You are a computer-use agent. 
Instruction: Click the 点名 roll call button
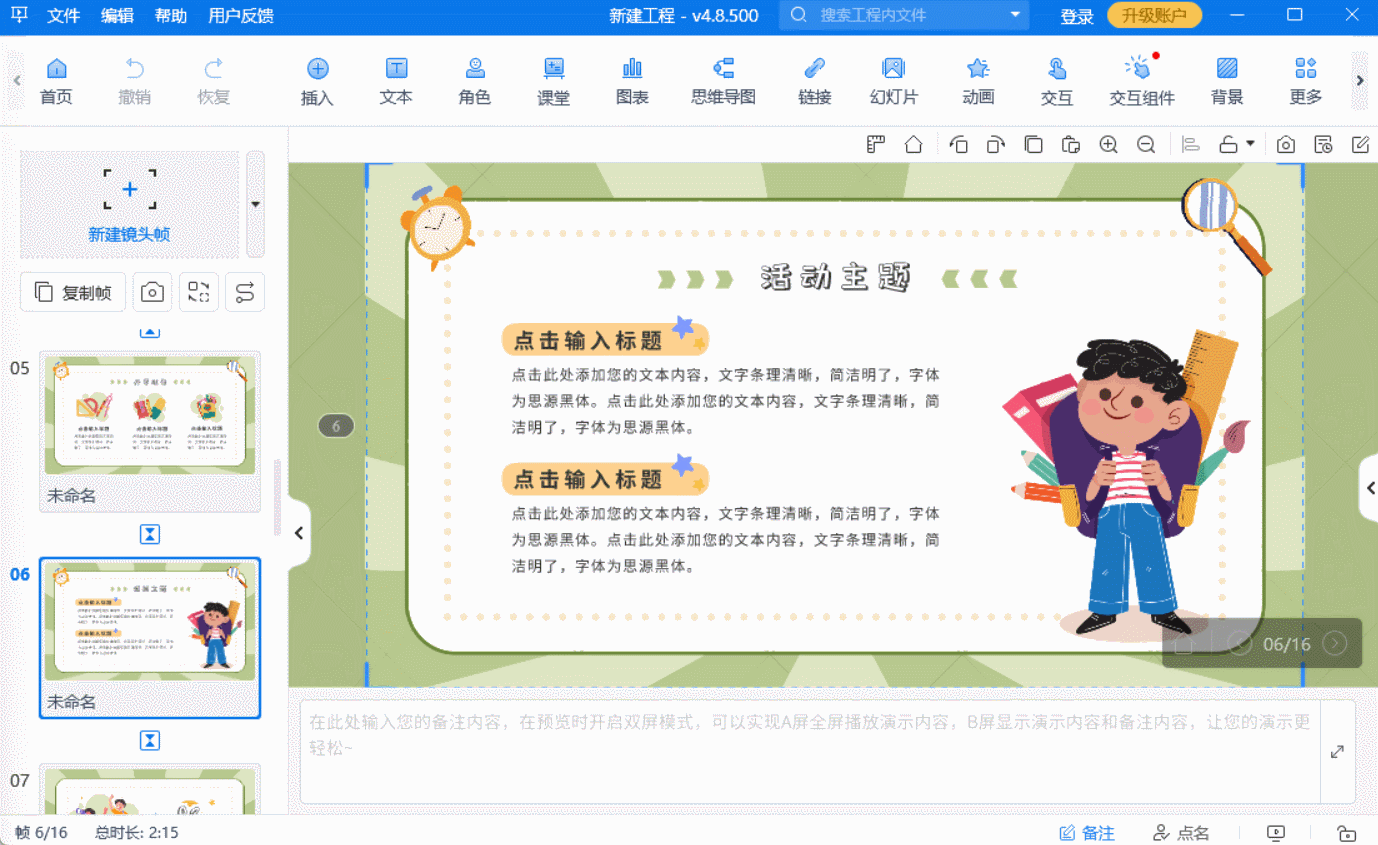(x=1181, y=833)
